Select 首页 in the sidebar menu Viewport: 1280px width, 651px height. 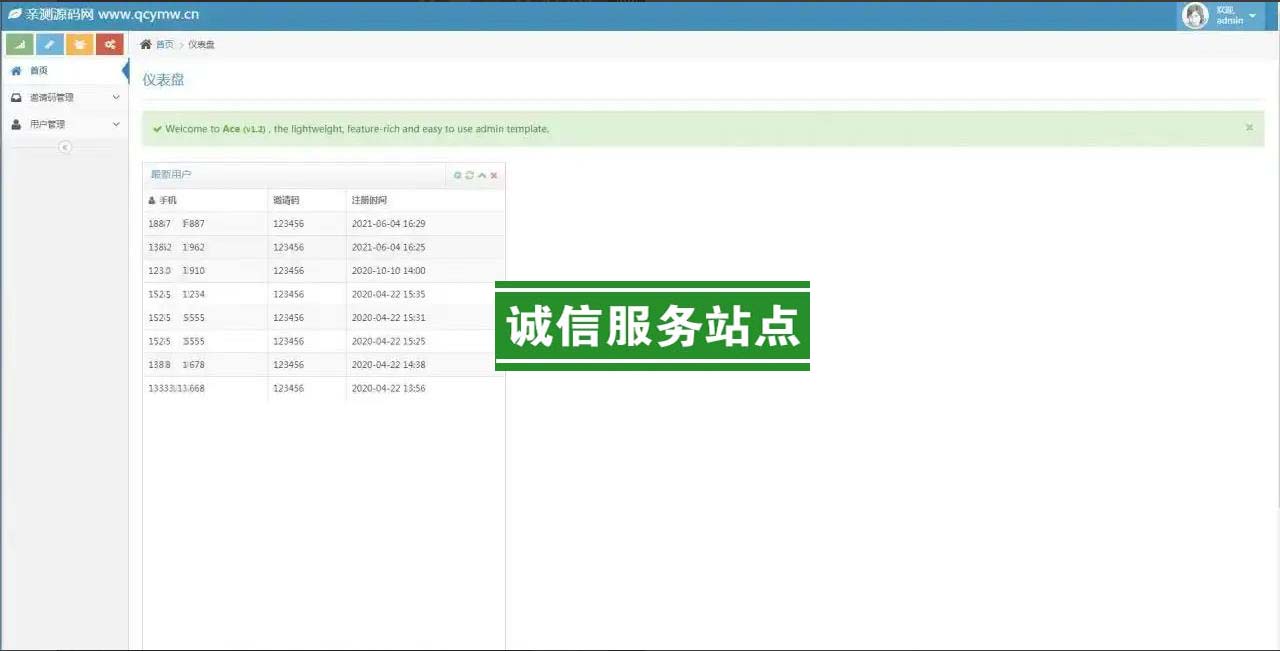[39, 71]
